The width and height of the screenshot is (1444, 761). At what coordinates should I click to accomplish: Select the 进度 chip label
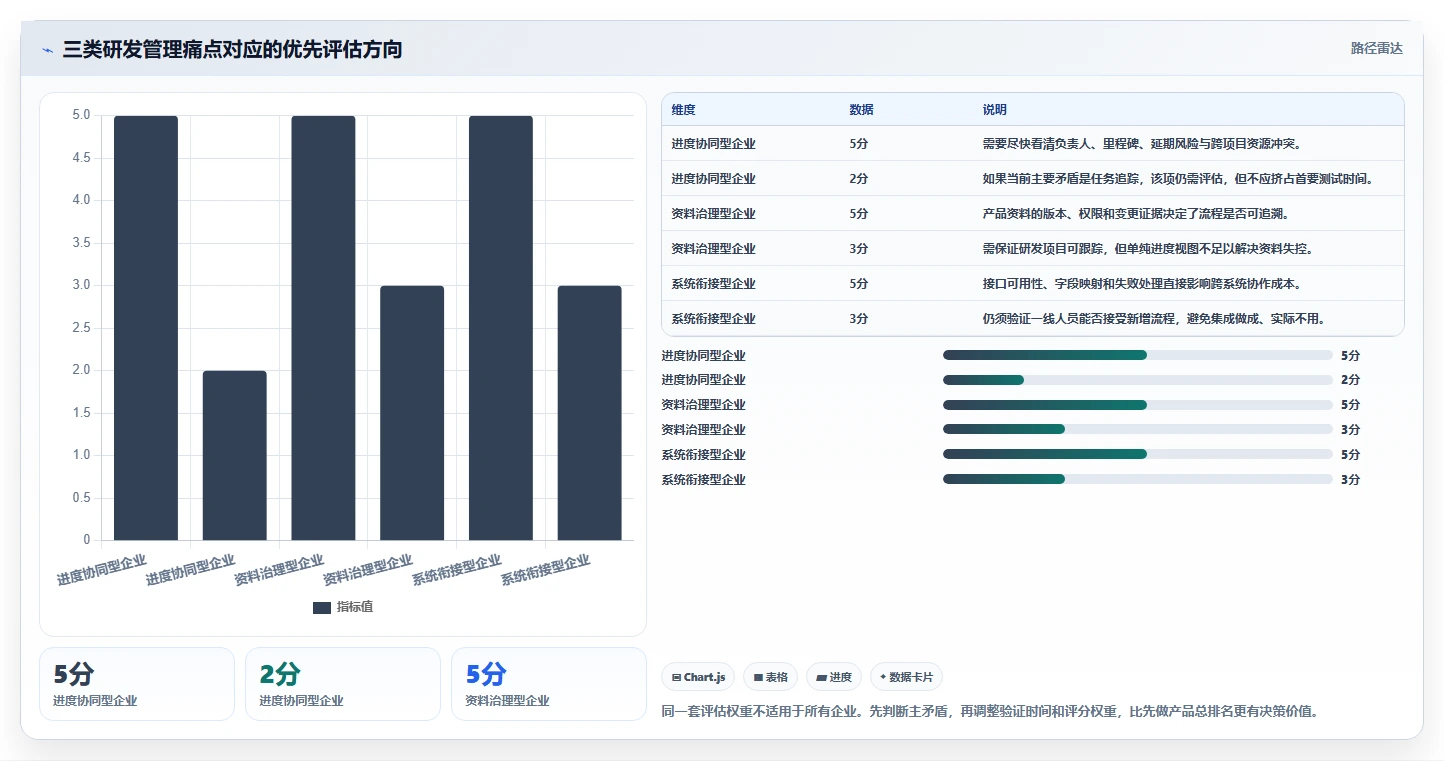coord(841,677)
